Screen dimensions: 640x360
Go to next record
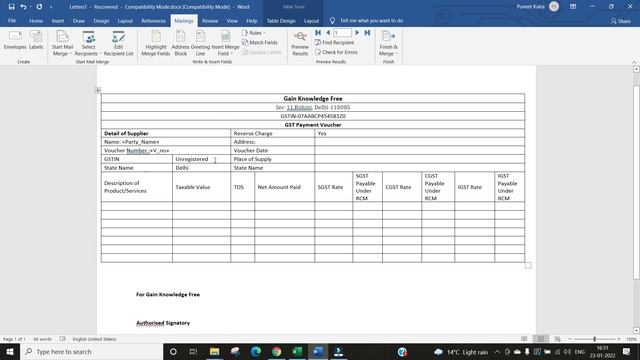[x=357, y=33]
